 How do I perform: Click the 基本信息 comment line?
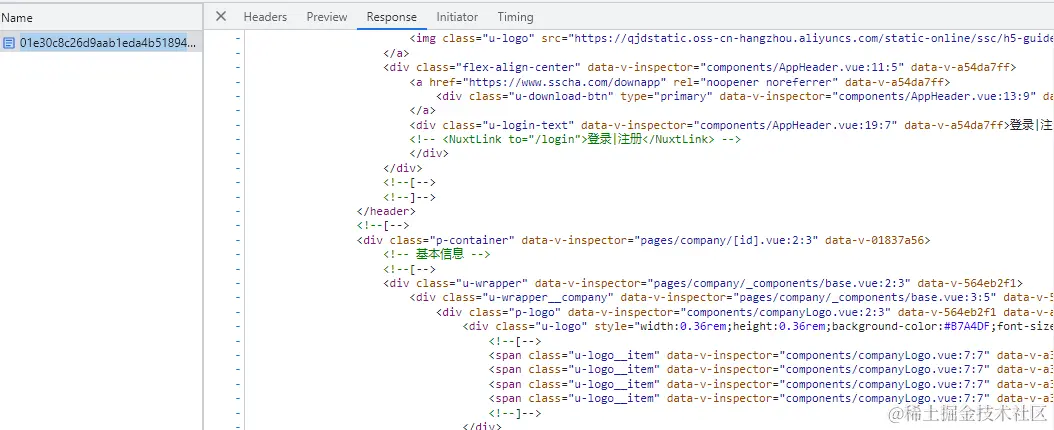436,254
